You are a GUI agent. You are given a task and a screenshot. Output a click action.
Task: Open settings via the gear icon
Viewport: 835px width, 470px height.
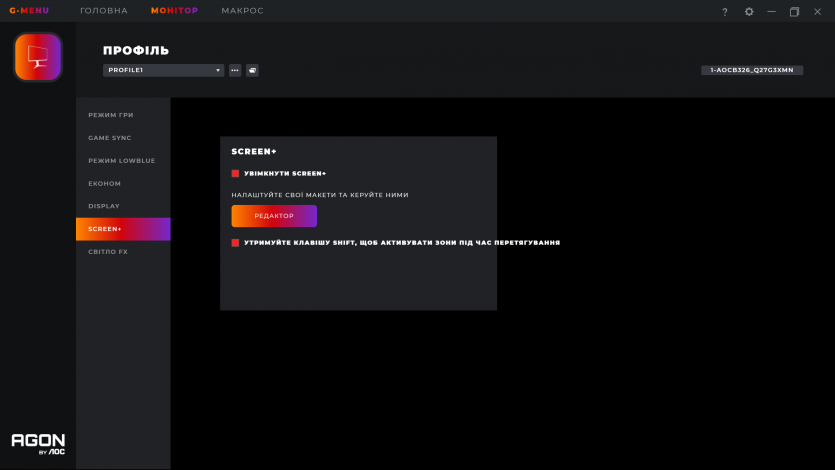pos(749,11)
